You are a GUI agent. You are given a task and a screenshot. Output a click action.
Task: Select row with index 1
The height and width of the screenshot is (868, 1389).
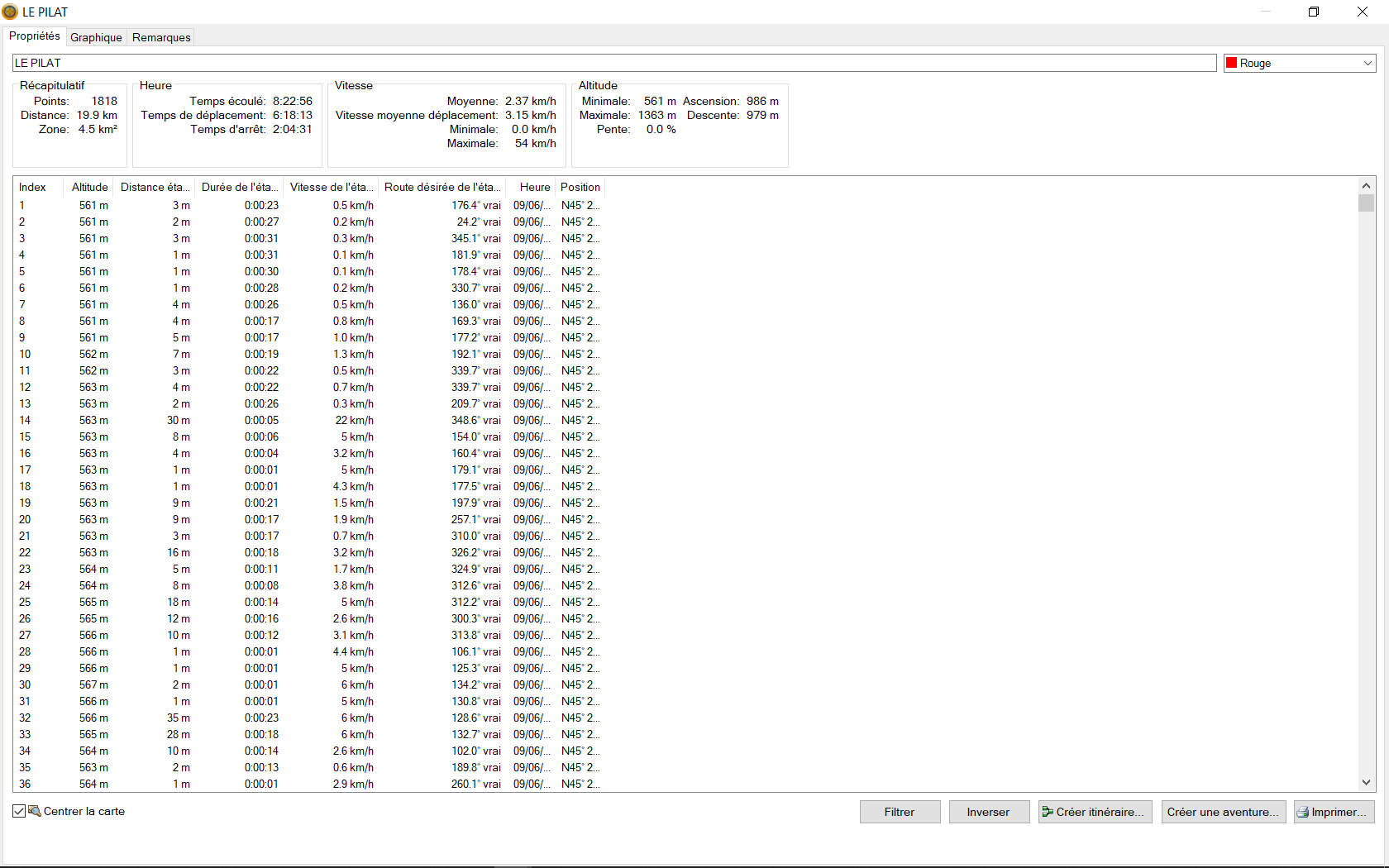[x=310, y=205]
